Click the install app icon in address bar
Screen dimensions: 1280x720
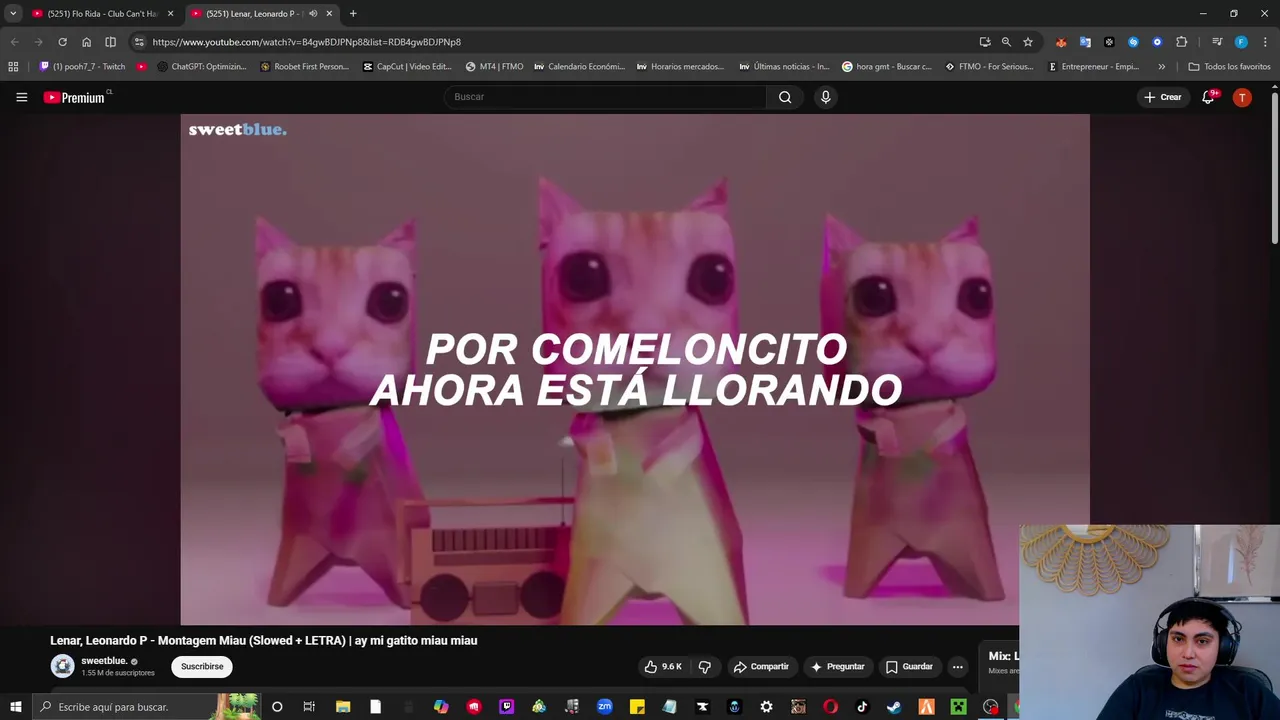(x=985, y=42)
